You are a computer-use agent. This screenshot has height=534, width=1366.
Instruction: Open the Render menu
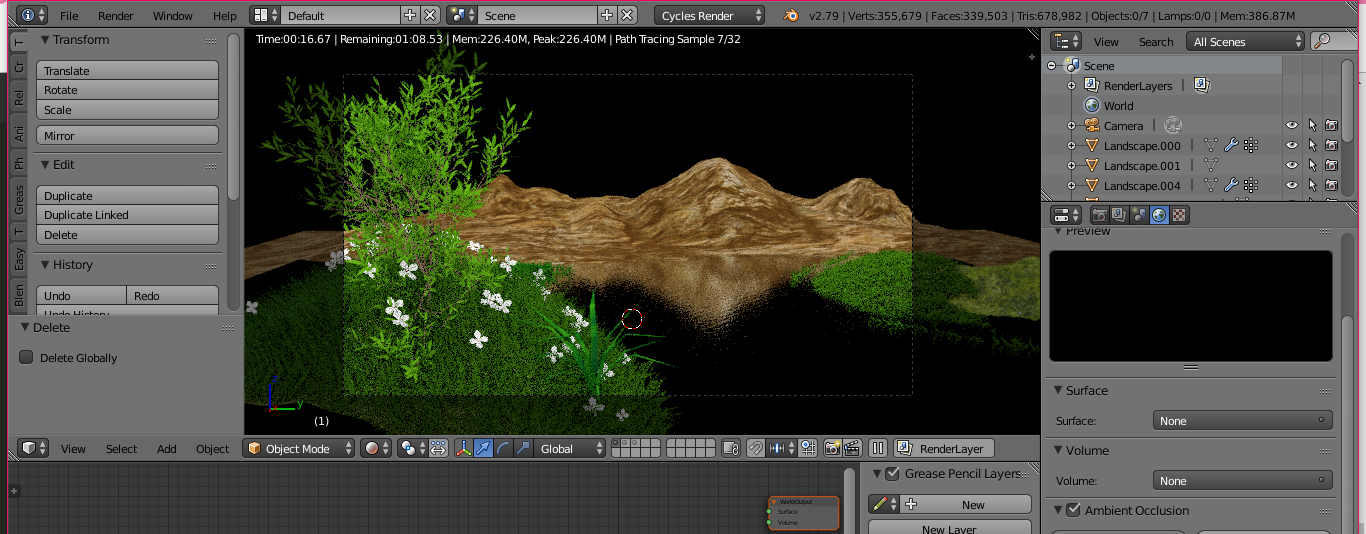tap(116, 16)
